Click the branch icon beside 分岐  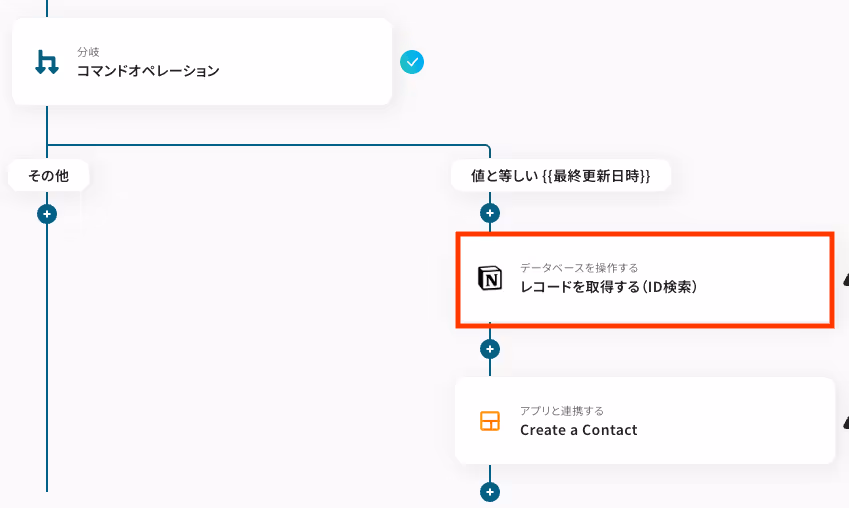coord(47,62)
